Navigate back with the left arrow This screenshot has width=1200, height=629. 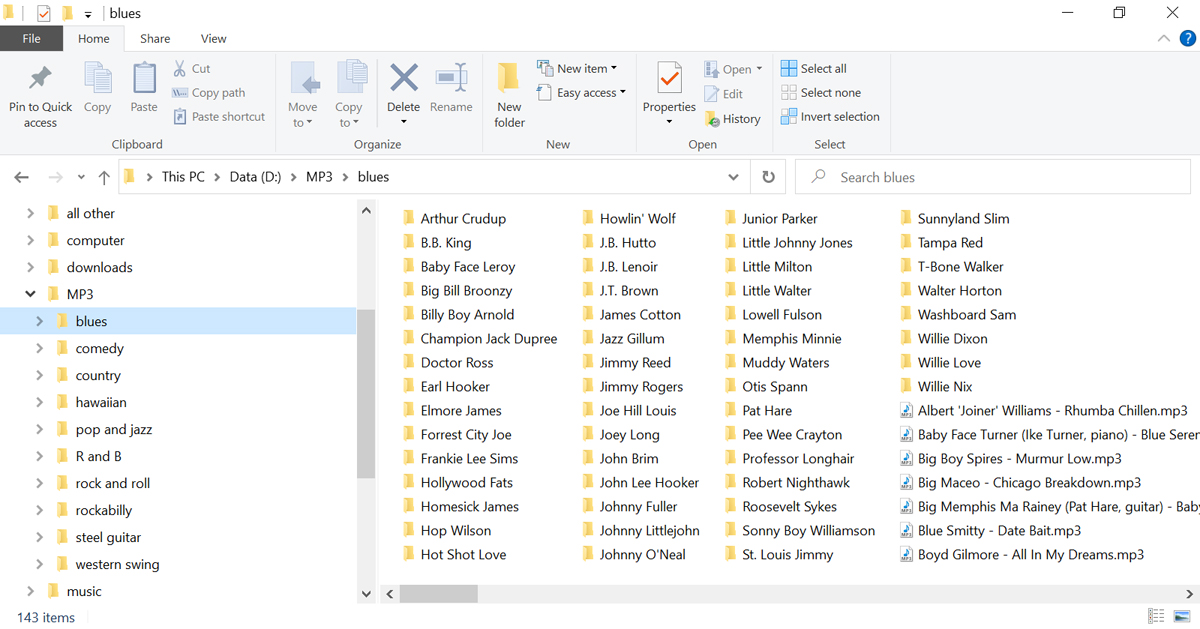tap(22, 177)
